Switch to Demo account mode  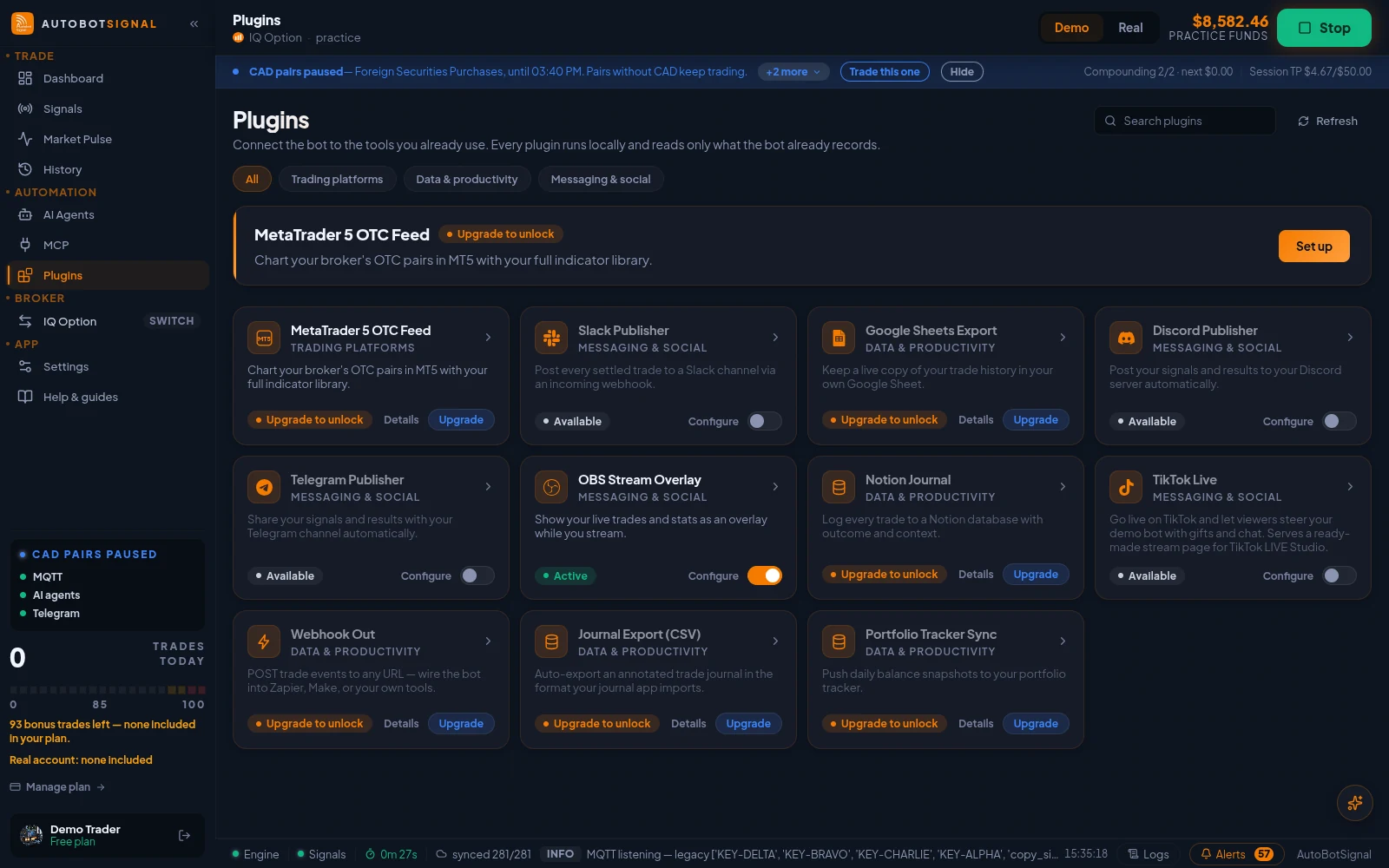click(x=1071, y=28)
